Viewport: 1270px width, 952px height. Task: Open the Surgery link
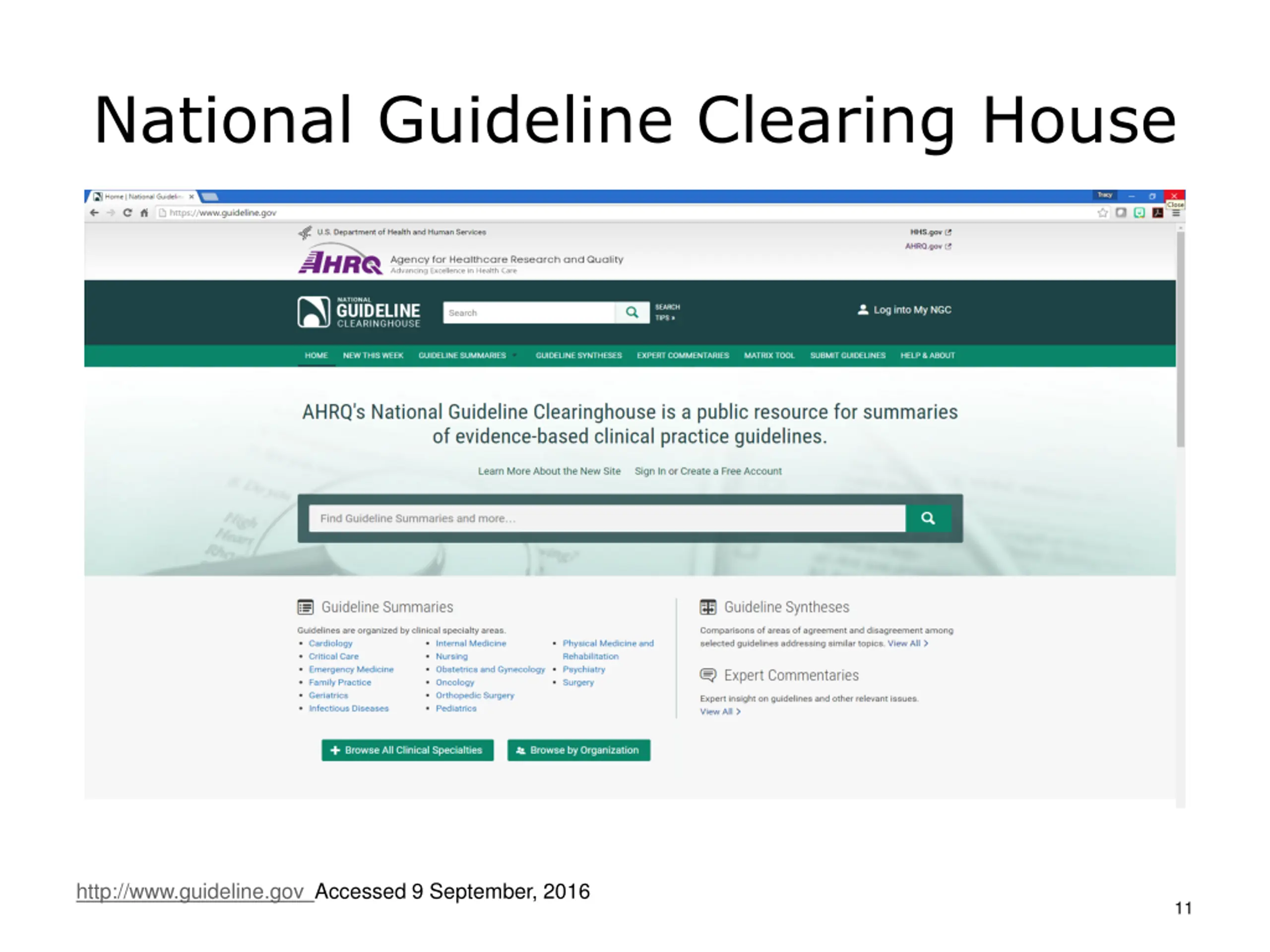pos(578,682)
